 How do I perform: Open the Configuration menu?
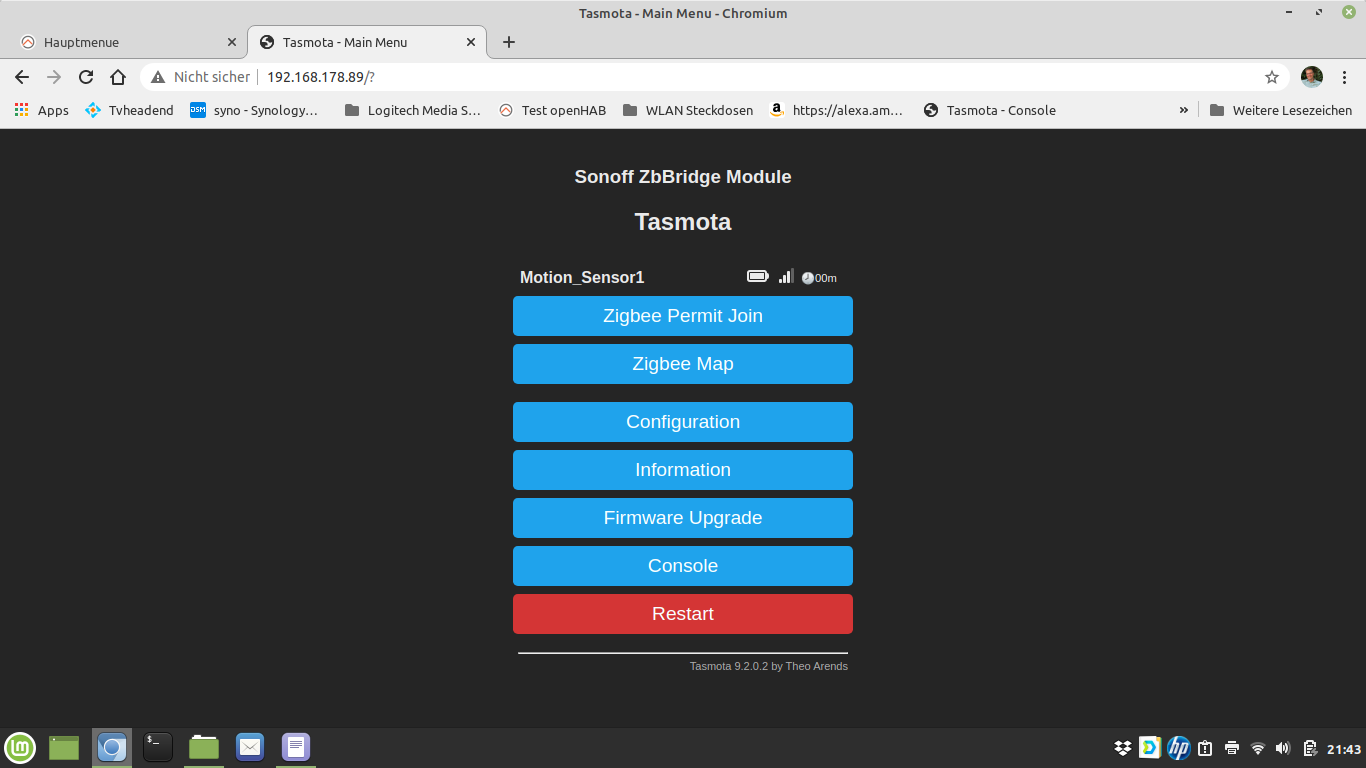coord(683,422)
